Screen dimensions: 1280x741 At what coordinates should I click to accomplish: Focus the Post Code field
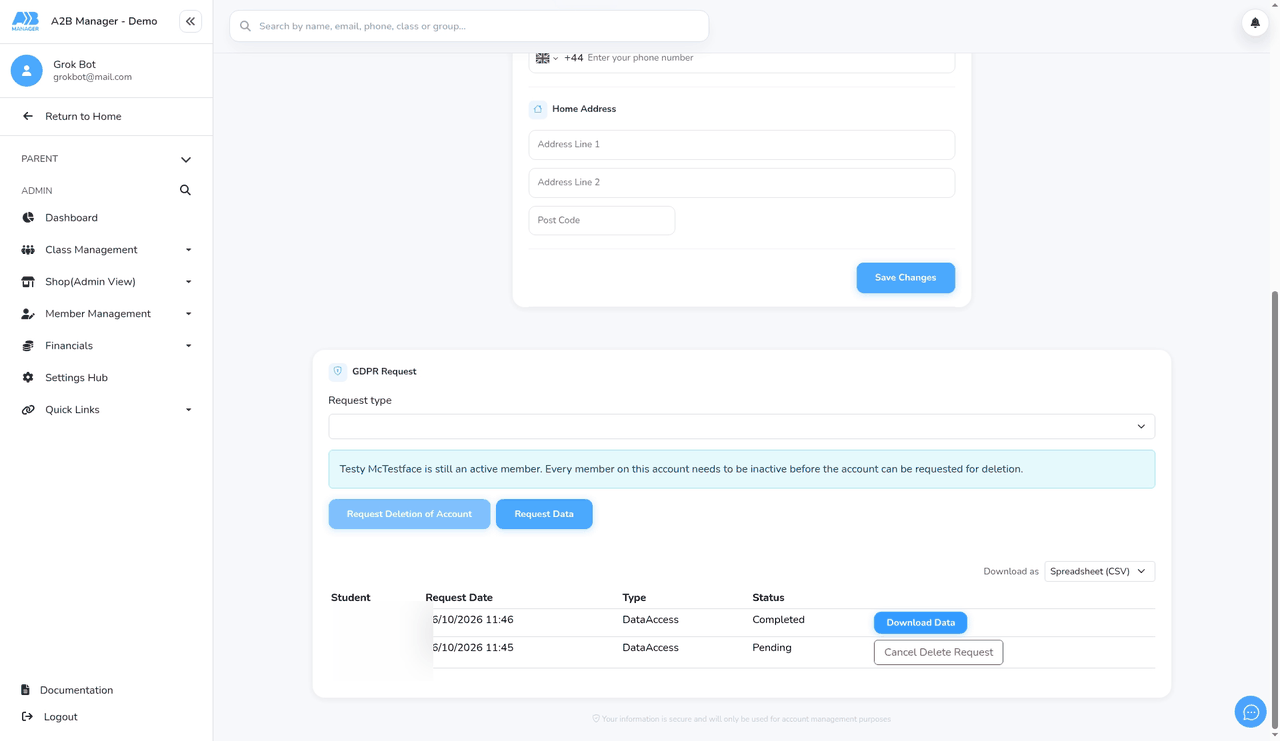(602, 221)
